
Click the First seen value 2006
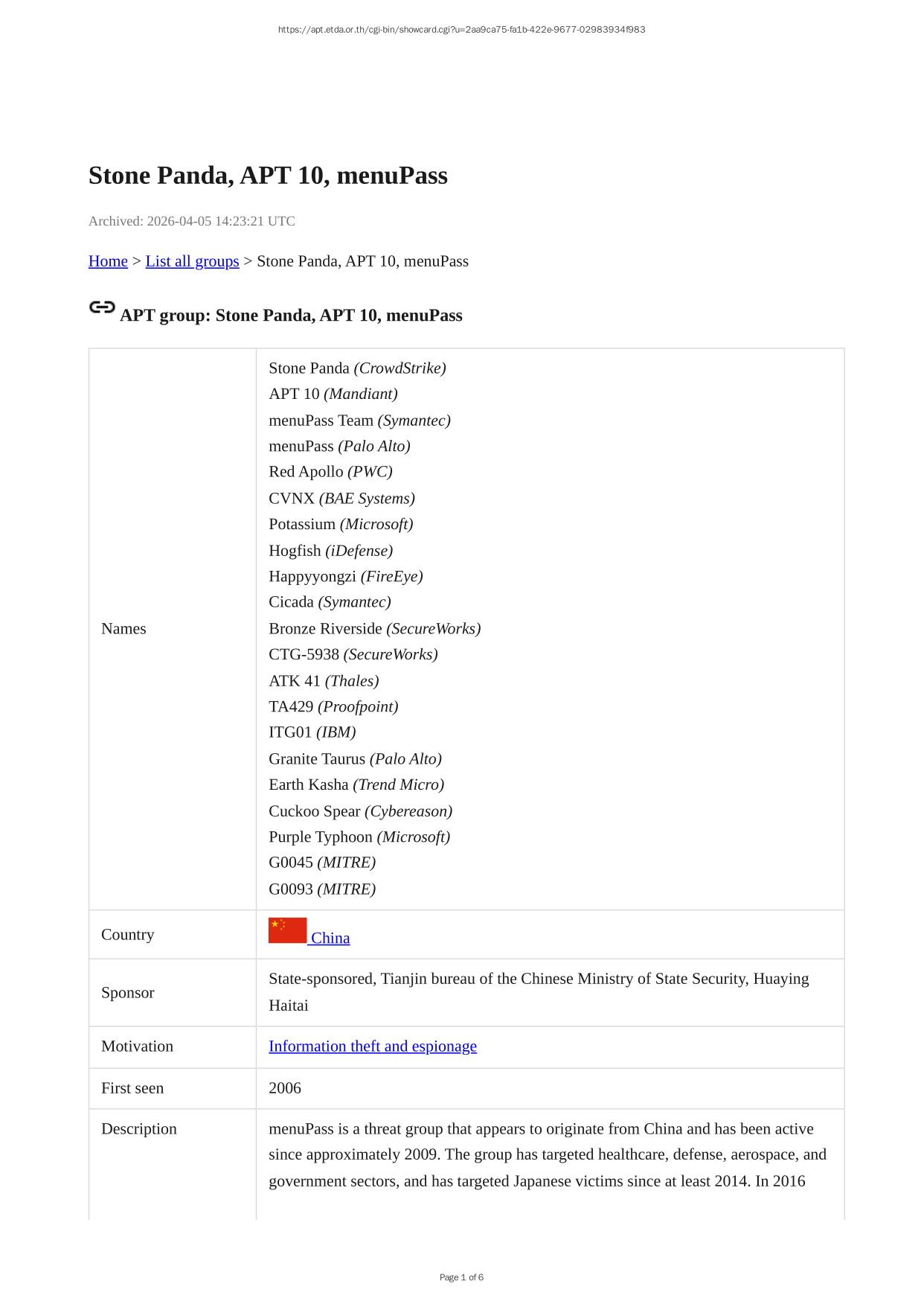285,1088
